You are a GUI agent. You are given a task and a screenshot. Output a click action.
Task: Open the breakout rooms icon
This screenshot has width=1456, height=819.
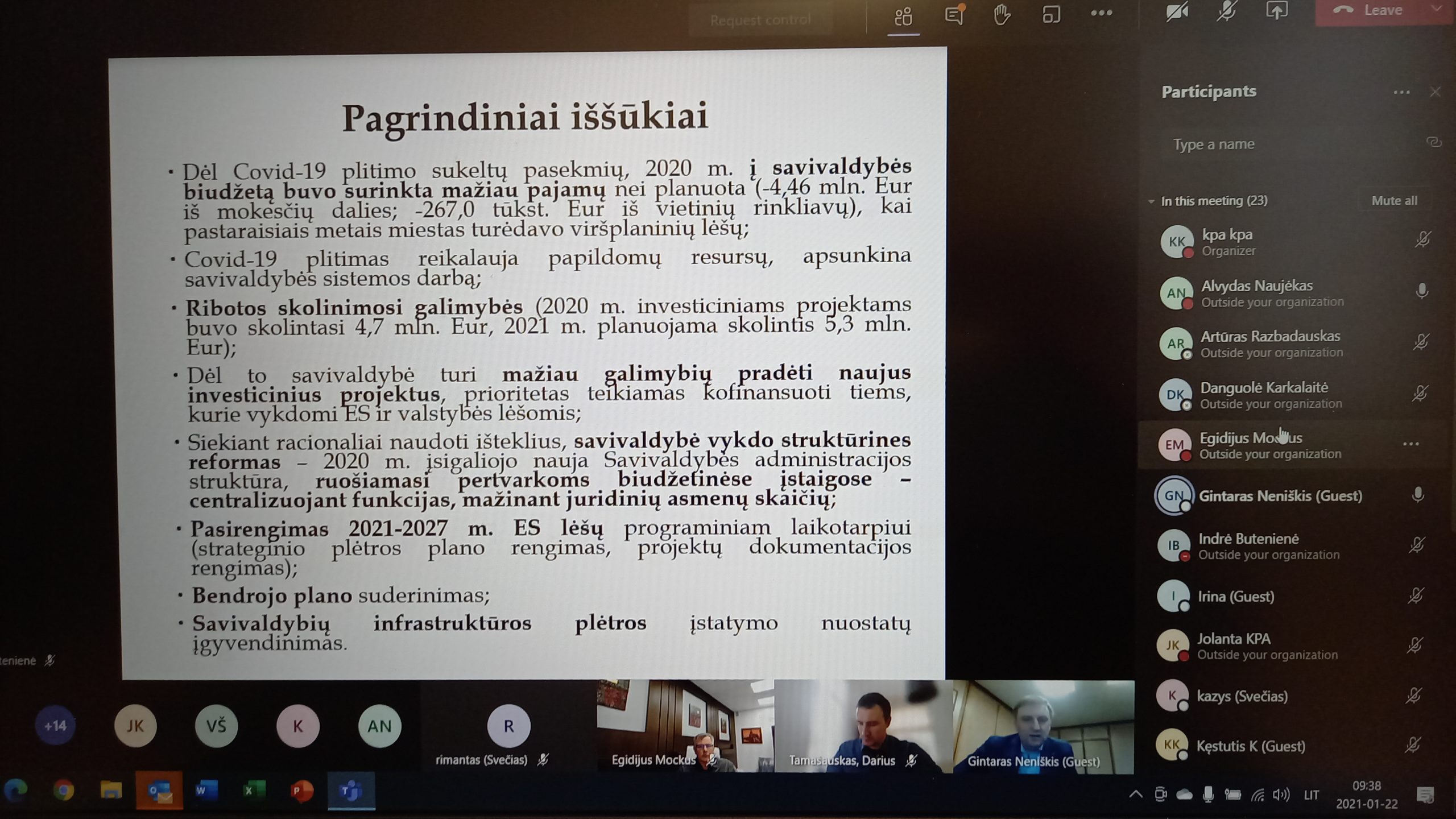[x=1051, y=14]
